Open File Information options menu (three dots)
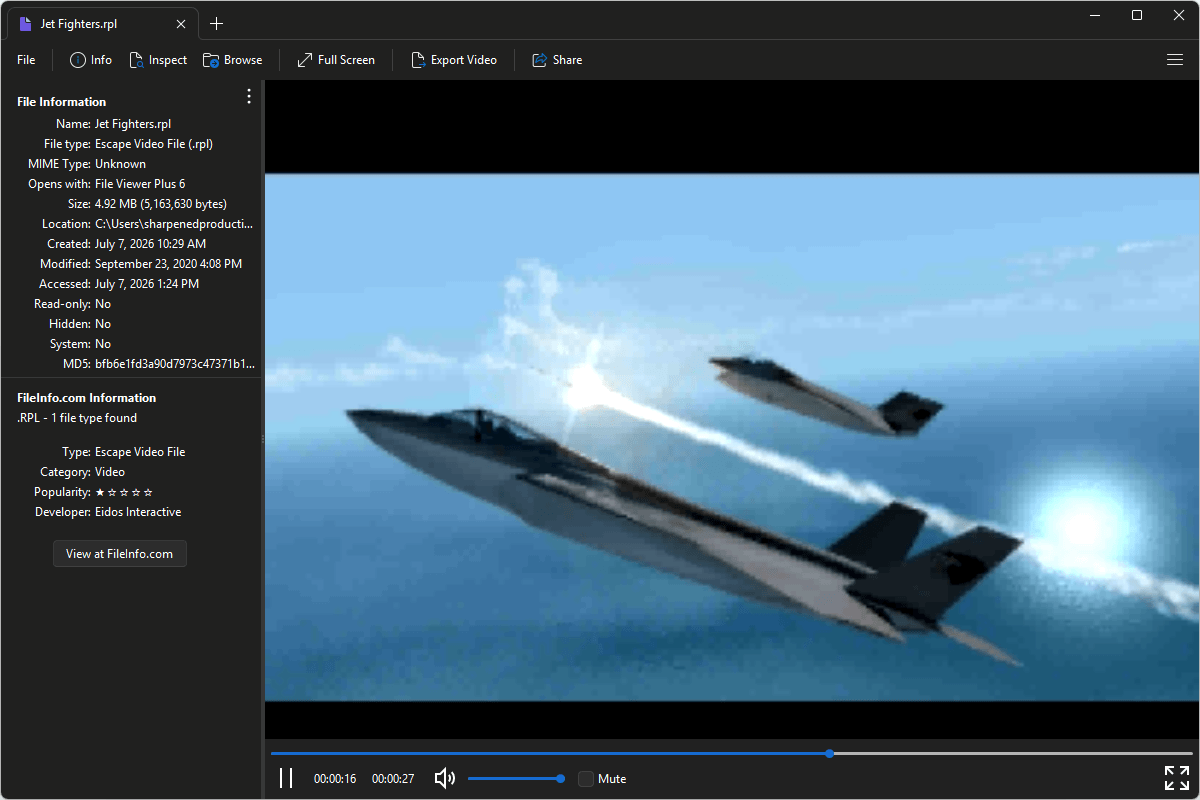This screenshot has width=1200, height=800. (x=249, y=96)
